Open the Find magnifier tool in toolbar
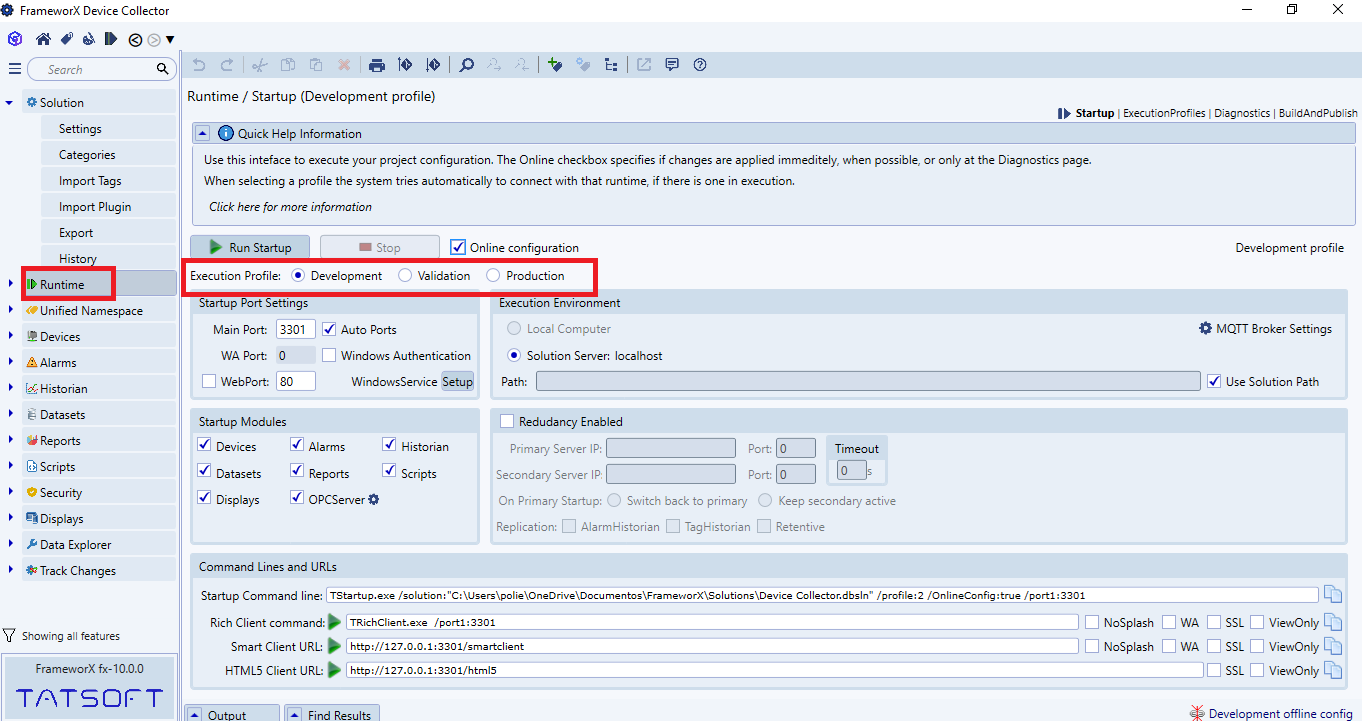 (x=467, y=65)
